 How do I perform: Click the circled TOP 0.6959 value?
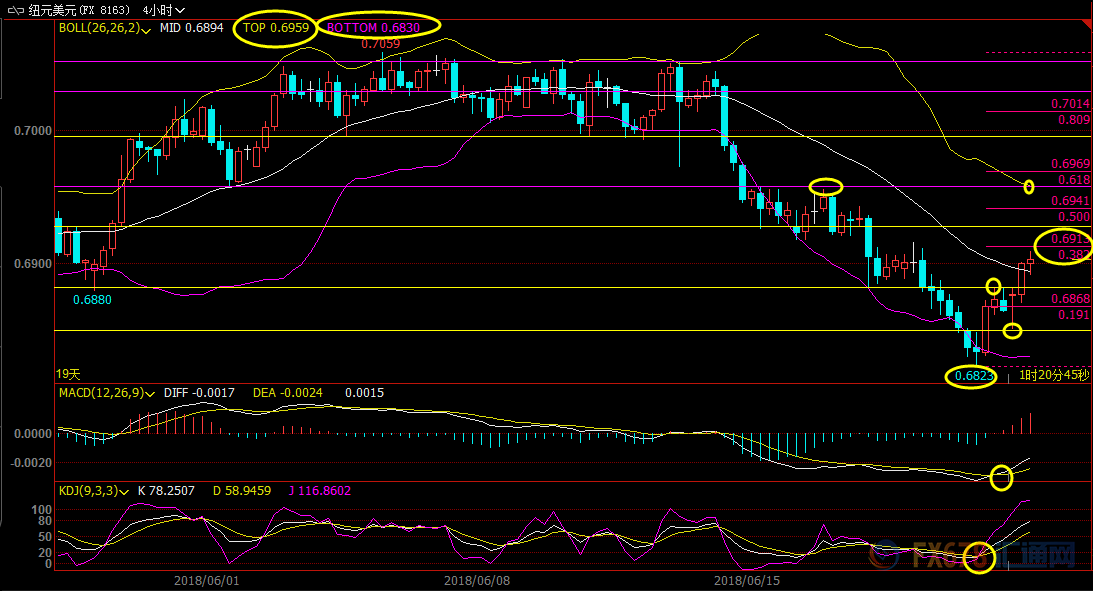(x=275, y=29)
